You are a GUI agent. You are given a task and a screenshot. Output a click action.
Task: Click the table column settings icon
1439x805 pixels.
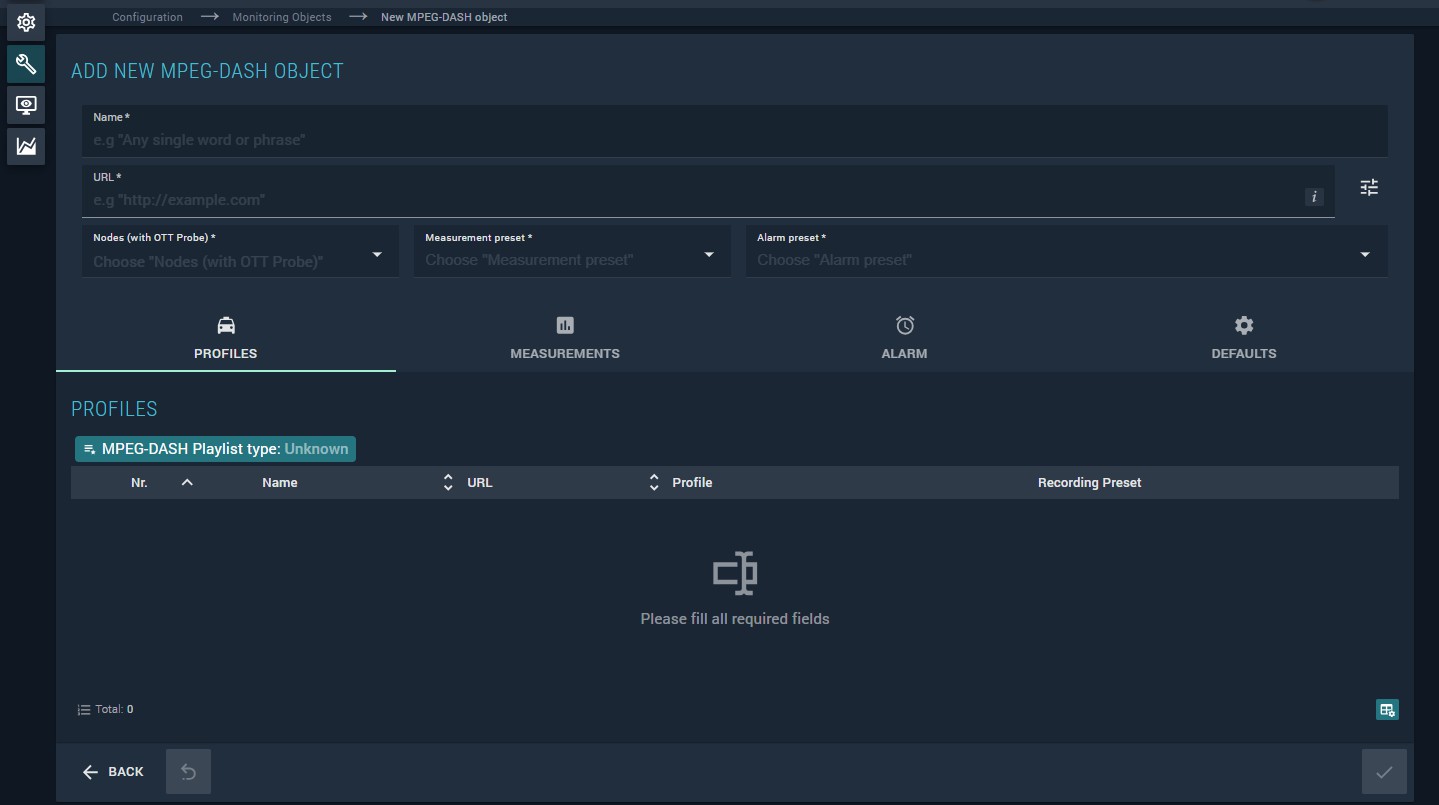click(1387, 709)
